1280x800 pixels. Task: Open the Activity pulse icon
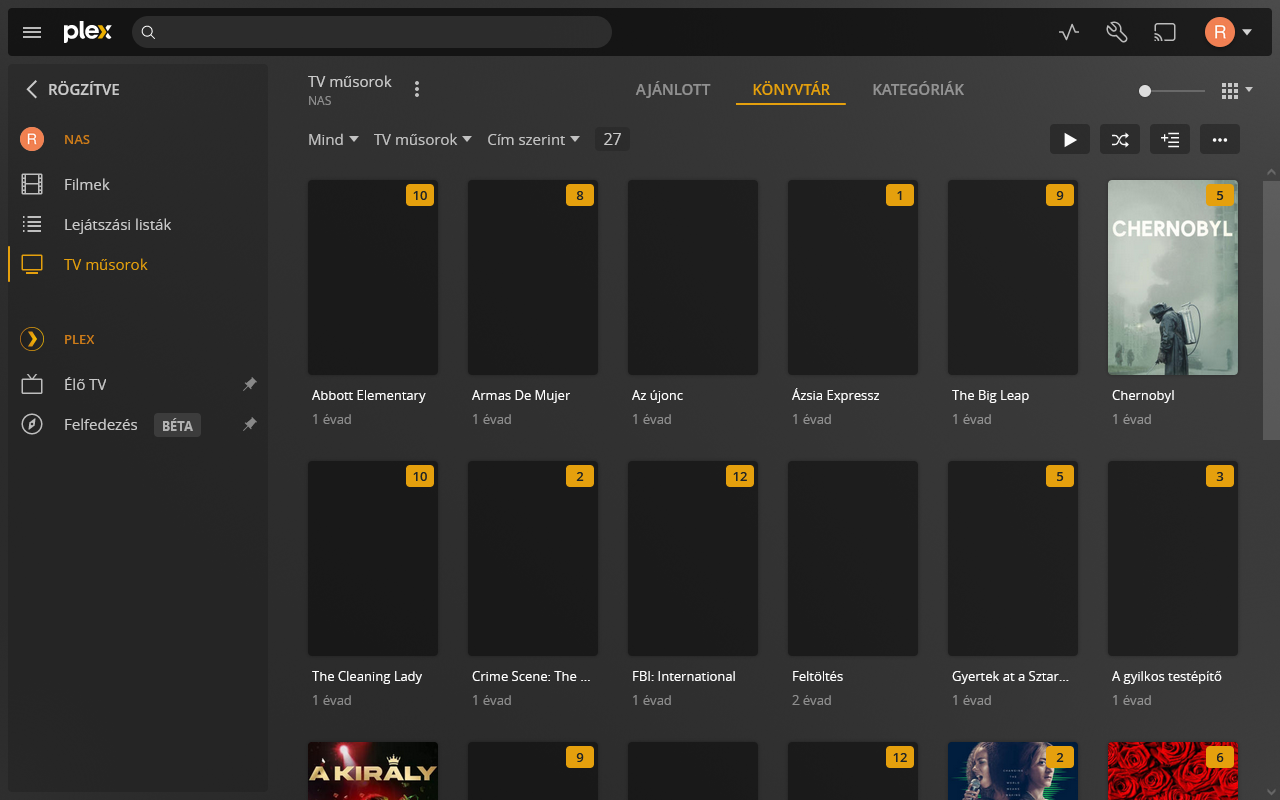[1069, 32]
